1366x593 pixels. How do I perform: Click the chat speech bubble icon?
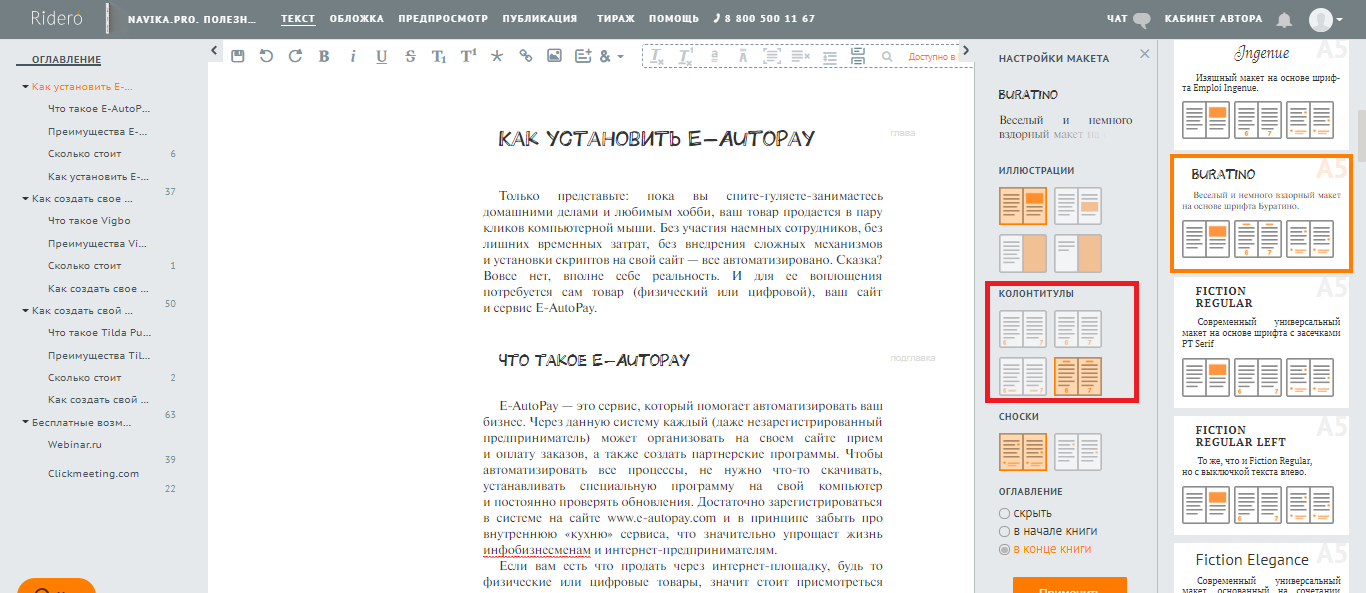1142,19
